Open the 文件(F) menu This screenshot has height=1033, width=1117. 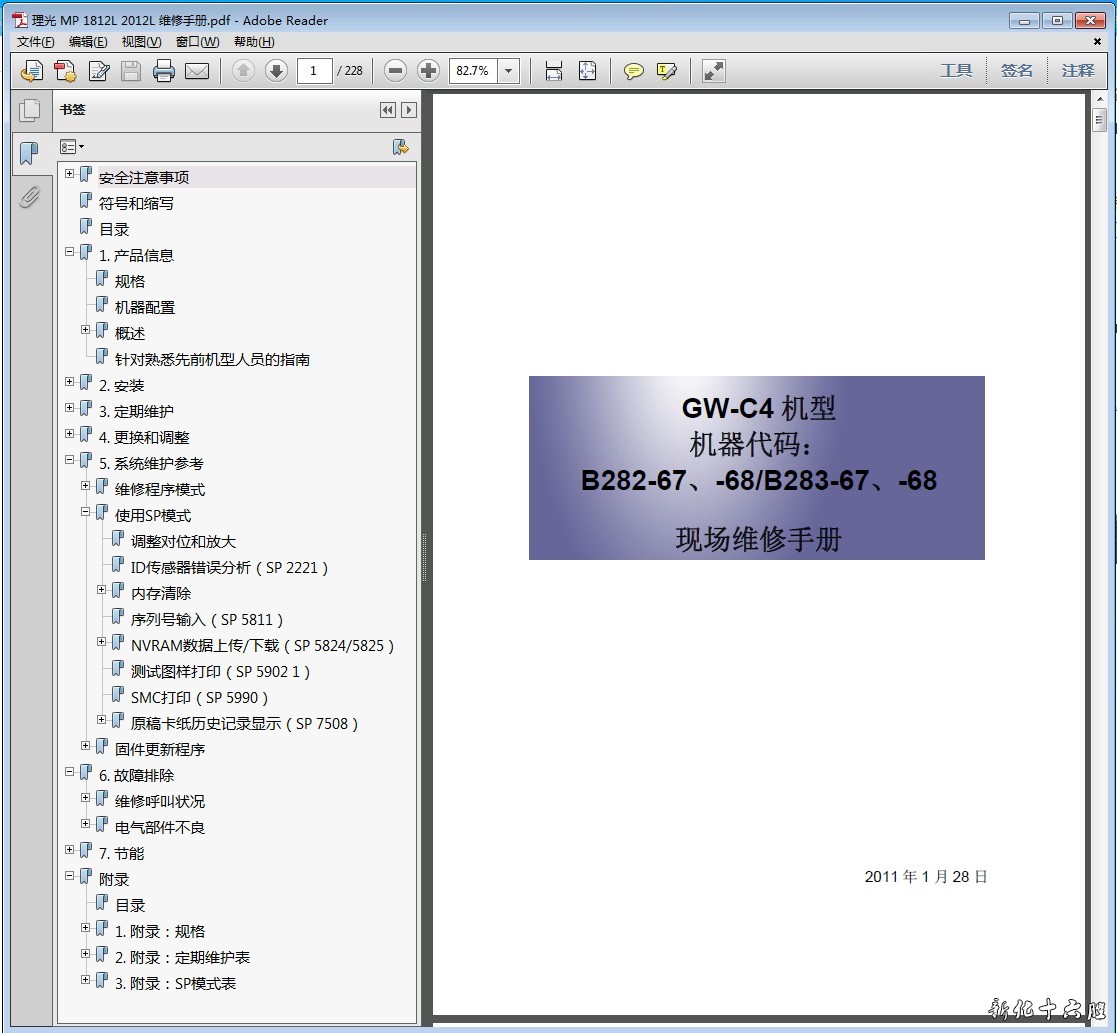click(x=36, y=42)
